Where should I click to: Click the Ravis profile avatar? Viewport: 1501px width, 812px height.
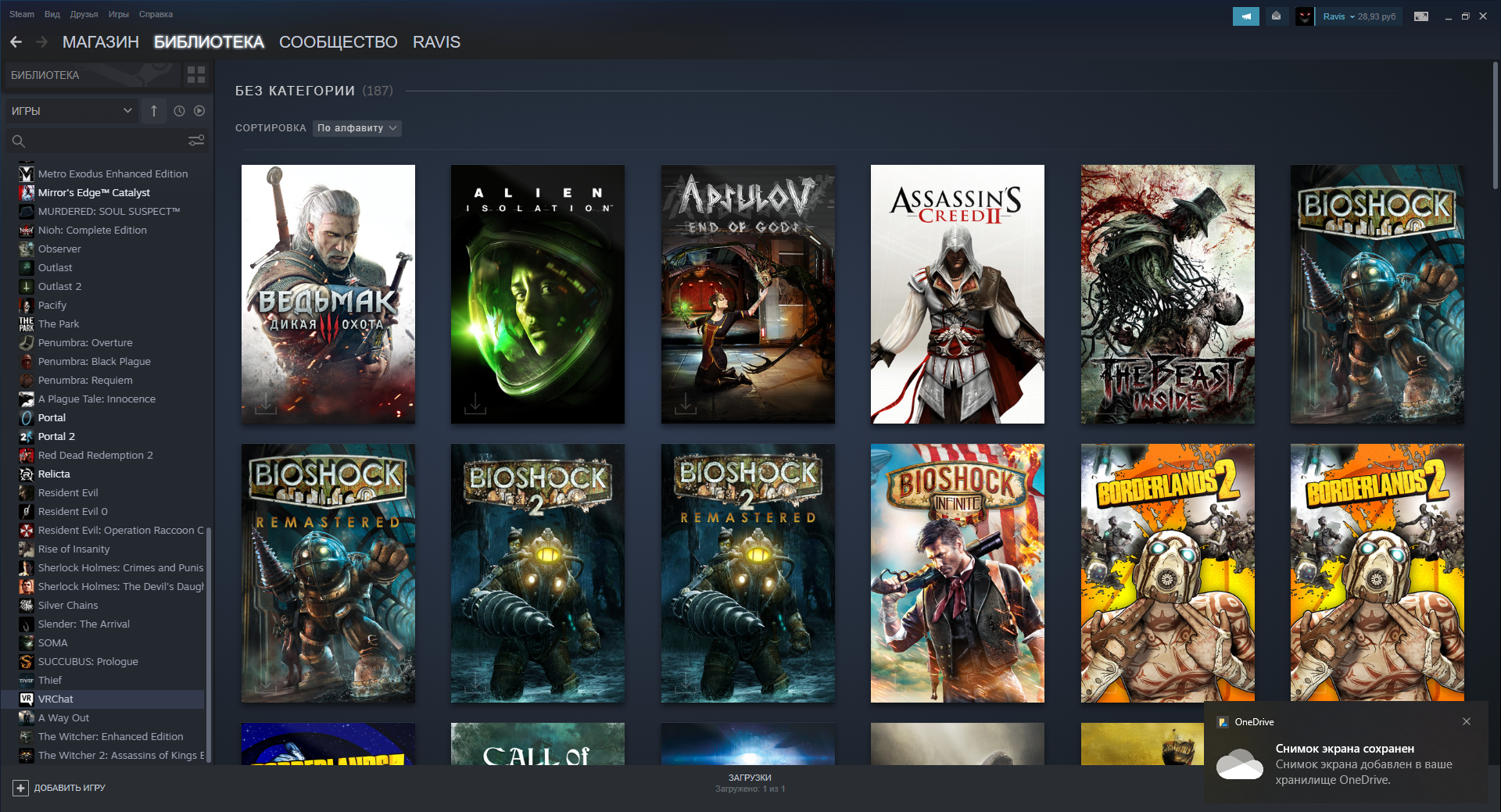(1304, 16)
